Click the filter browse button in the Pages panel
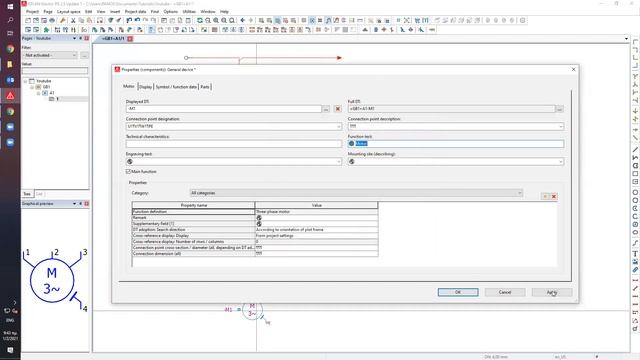The height and width of the screenshot is (360, 640). click(84, 55)
